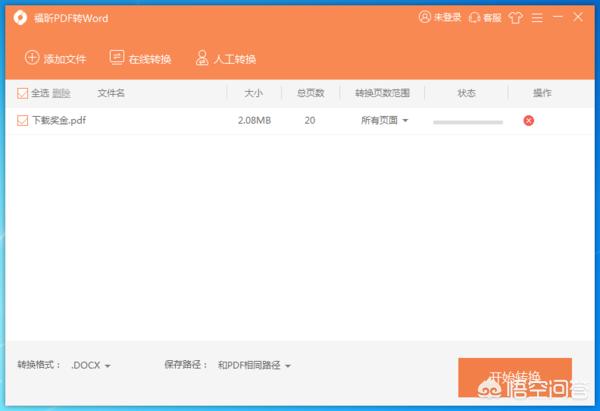Screen dimensions: 600x411
Task: Open the hamburger menu in title bar
Action: (x=540, y=17)
